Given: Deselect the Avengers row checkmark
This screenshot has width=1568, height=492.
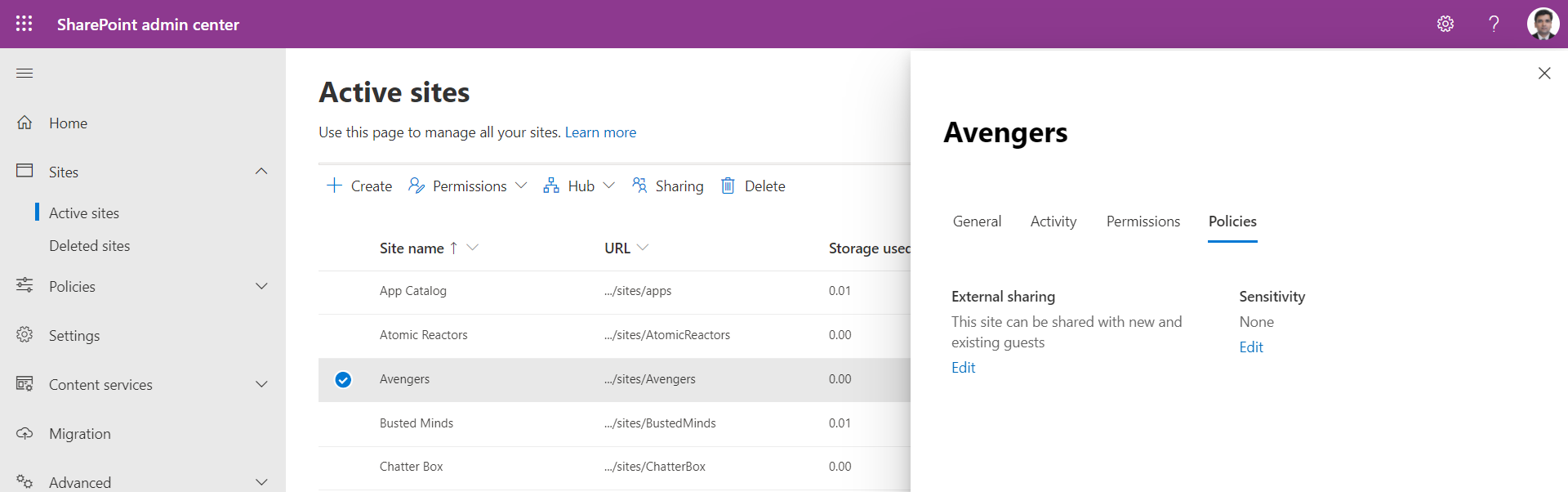Looking at the screenshot, I should pos(343,379).
